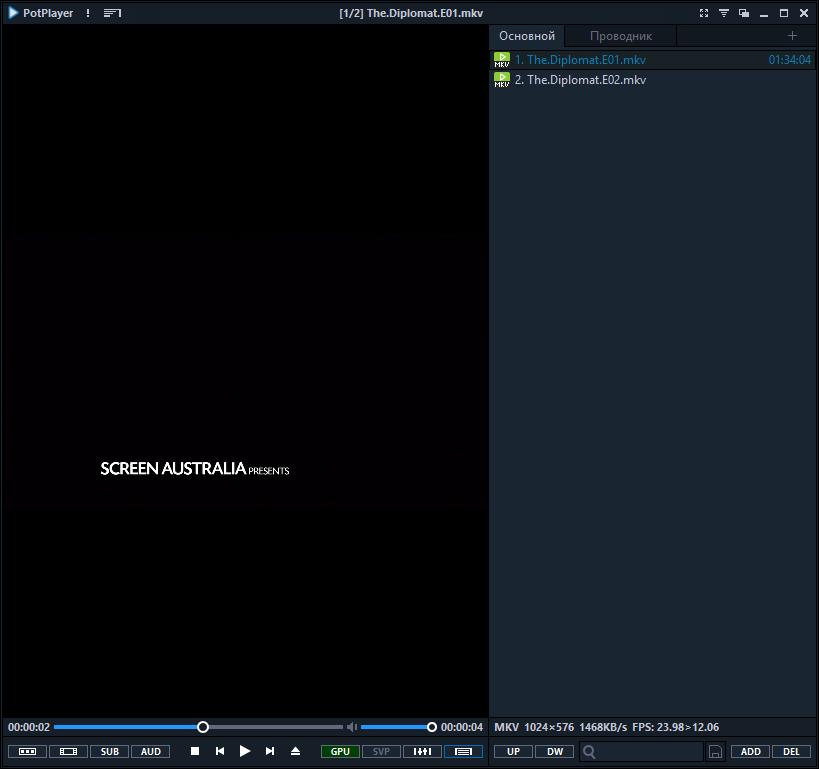Click the ADD button in playlist
The image size is (819, 769).
750,751
